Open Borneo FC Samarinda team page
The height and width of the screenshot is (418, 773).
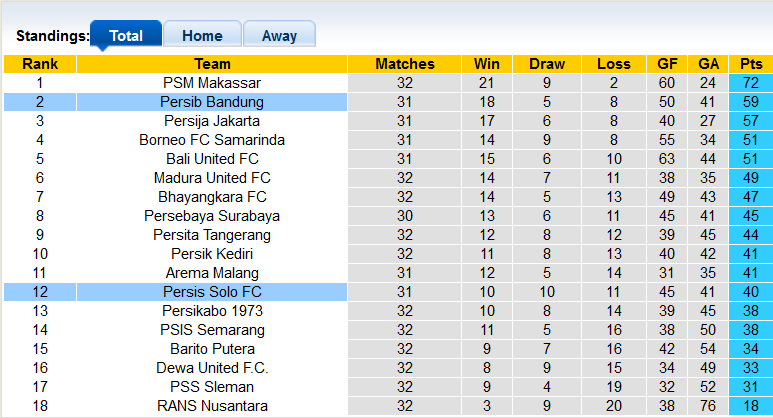212,140
